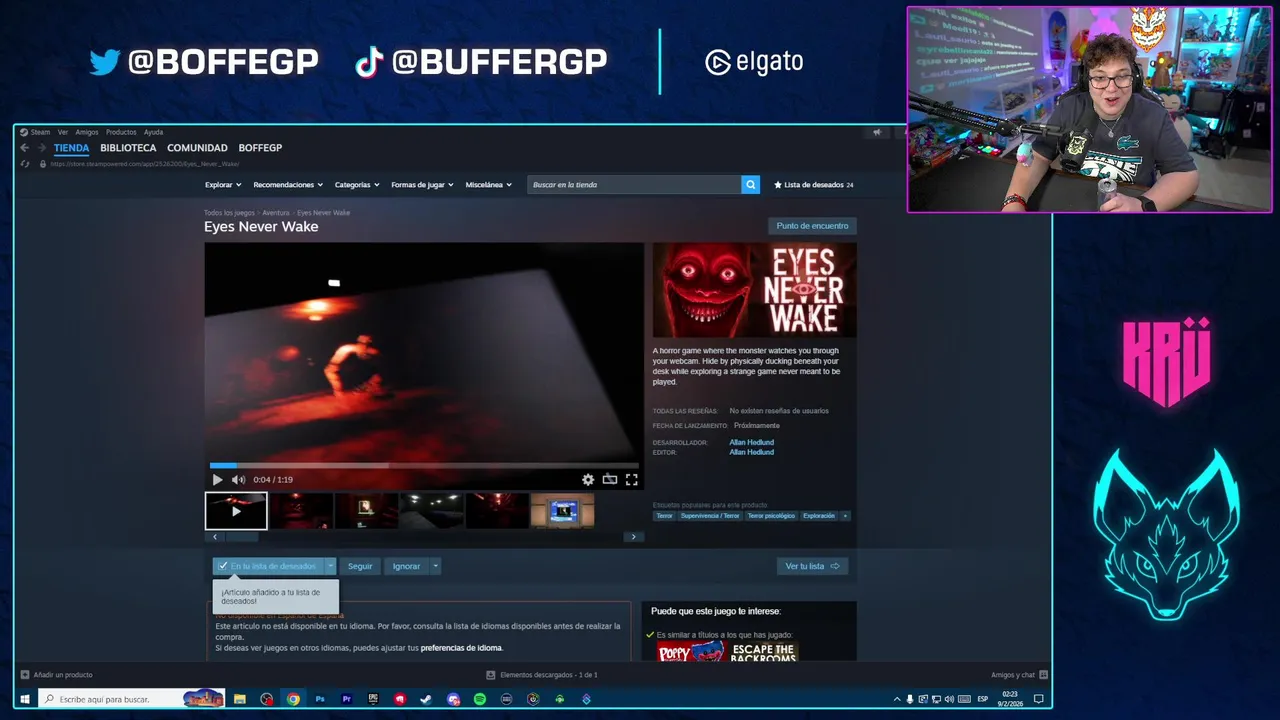Click the Terror psicológico tag
Image resolution: width=1280 pixels, height=720 pixels.
pyautogui.click(x=771, y=516)
